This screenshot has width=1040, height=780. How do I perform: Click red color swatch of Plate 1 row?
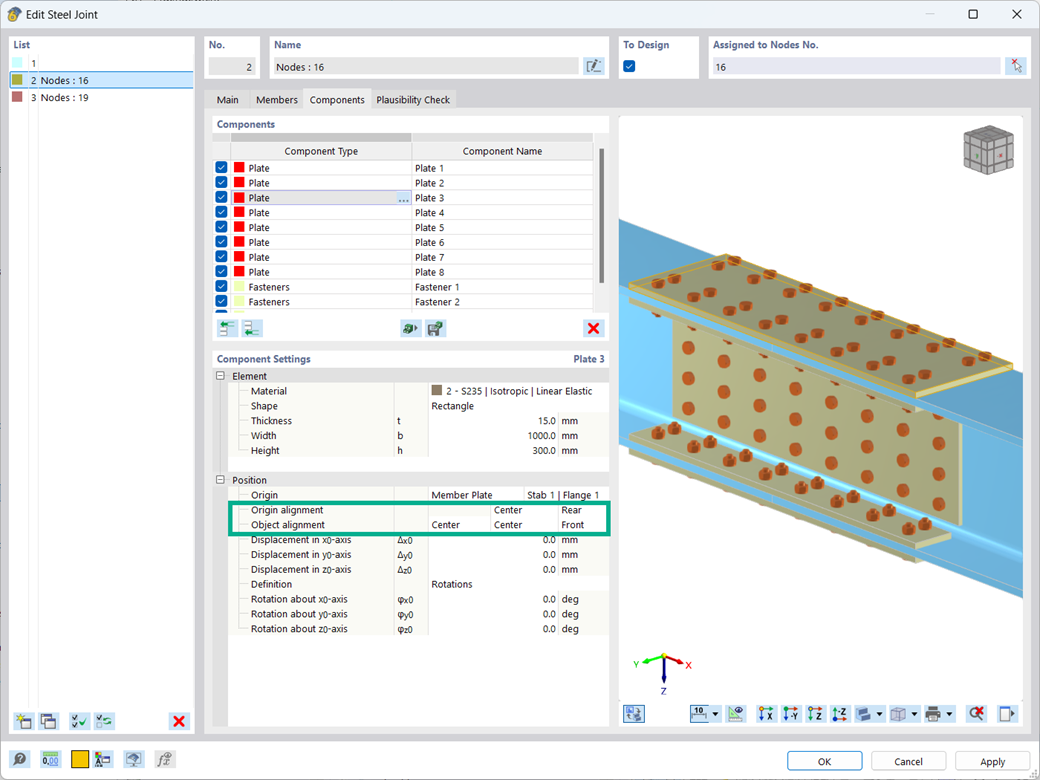[x=239, y=168]
